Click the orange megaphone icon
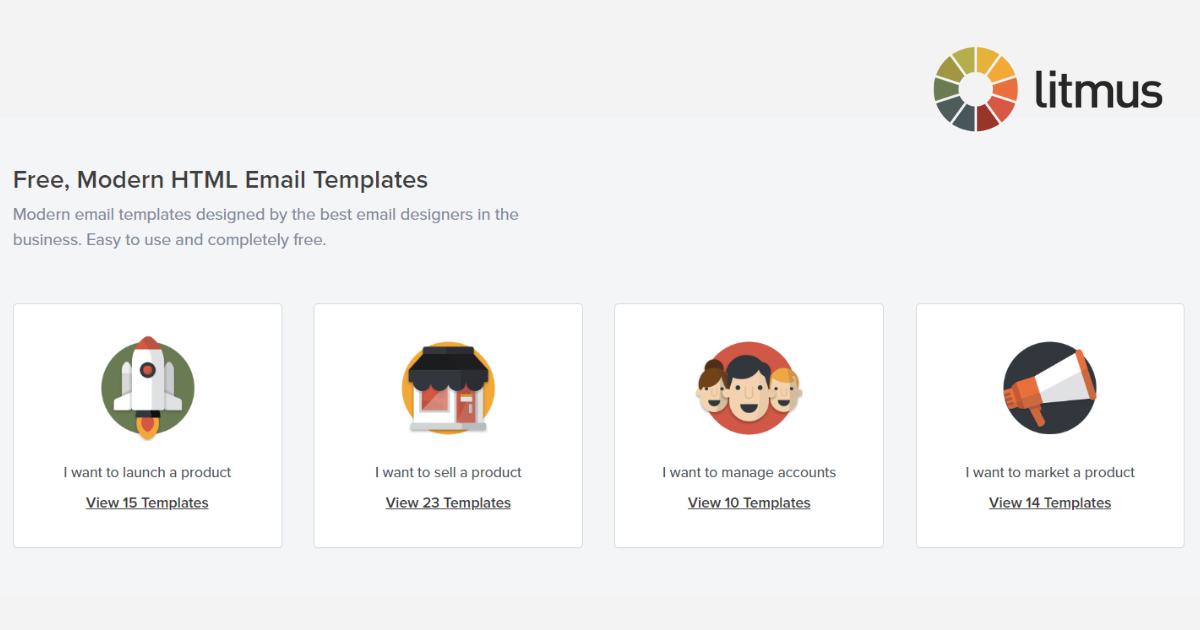This screenshot has width=1200, height=630. pyautogui.click(x=1050, y=388)
